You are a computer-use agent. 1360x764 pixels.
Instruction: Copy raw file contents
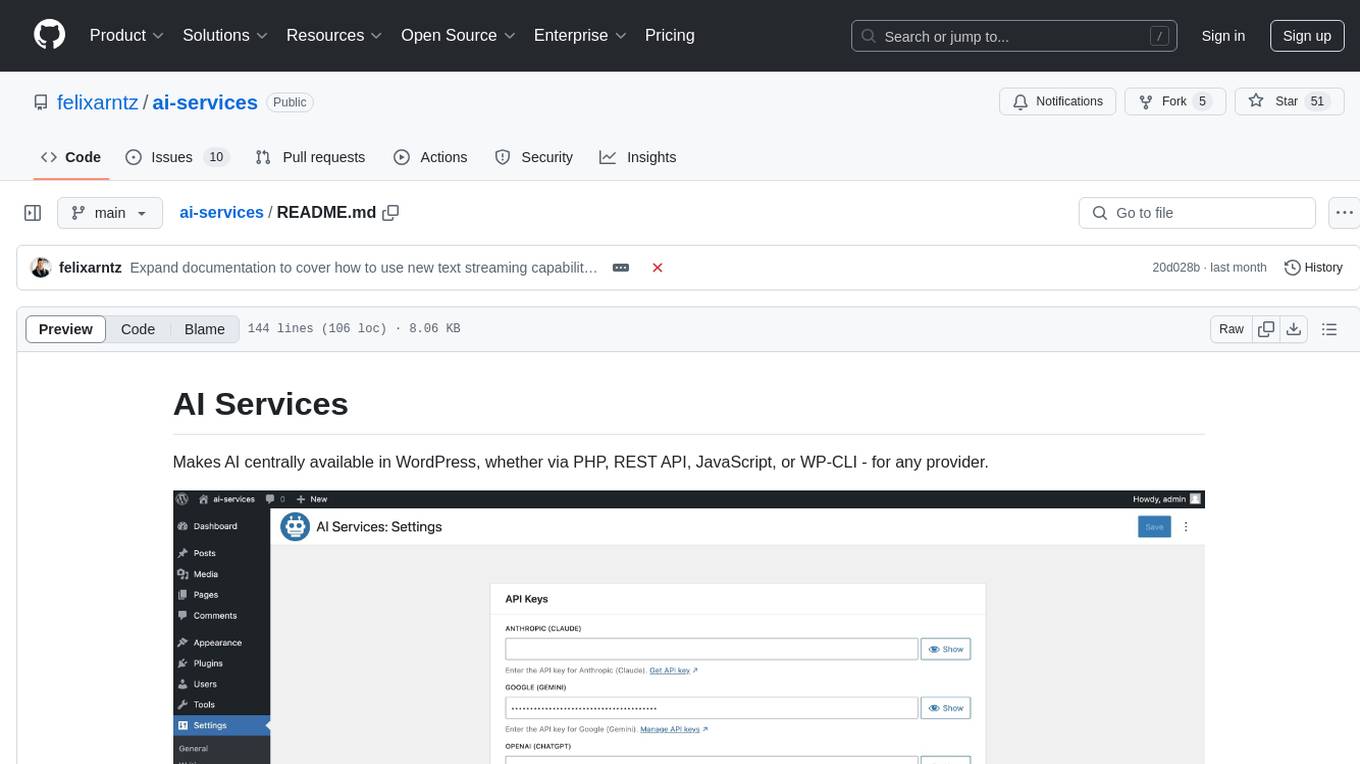coord(1266,329)
